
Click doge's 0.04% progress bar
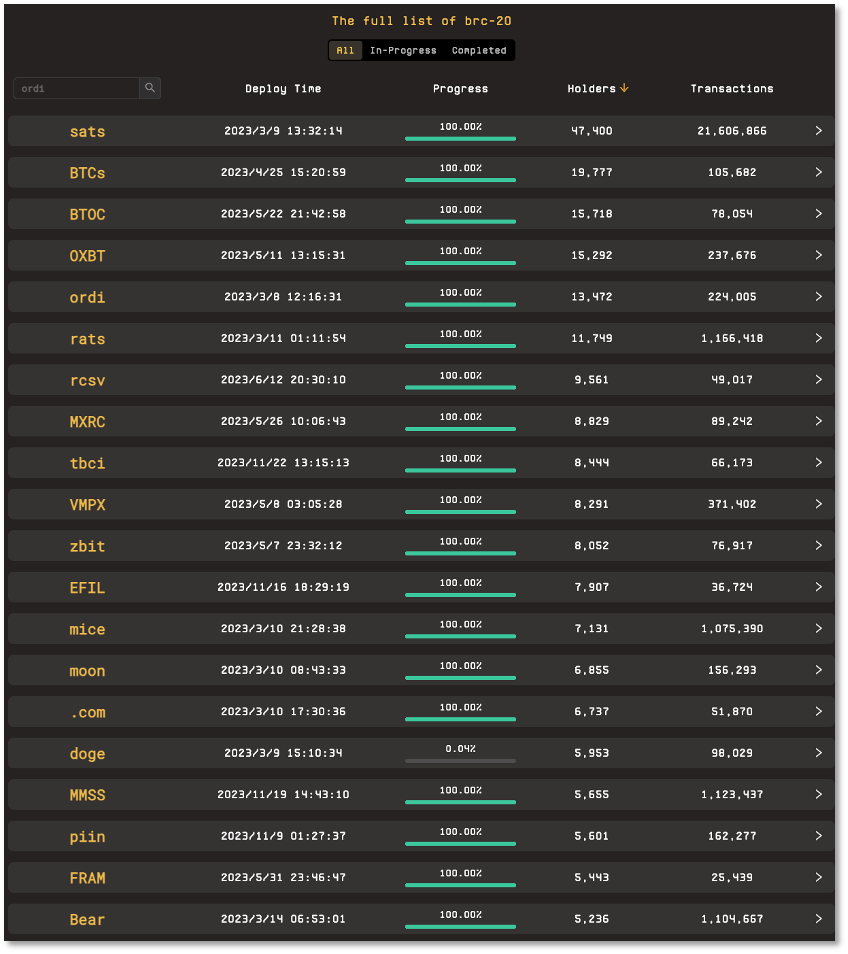point(460,760)
